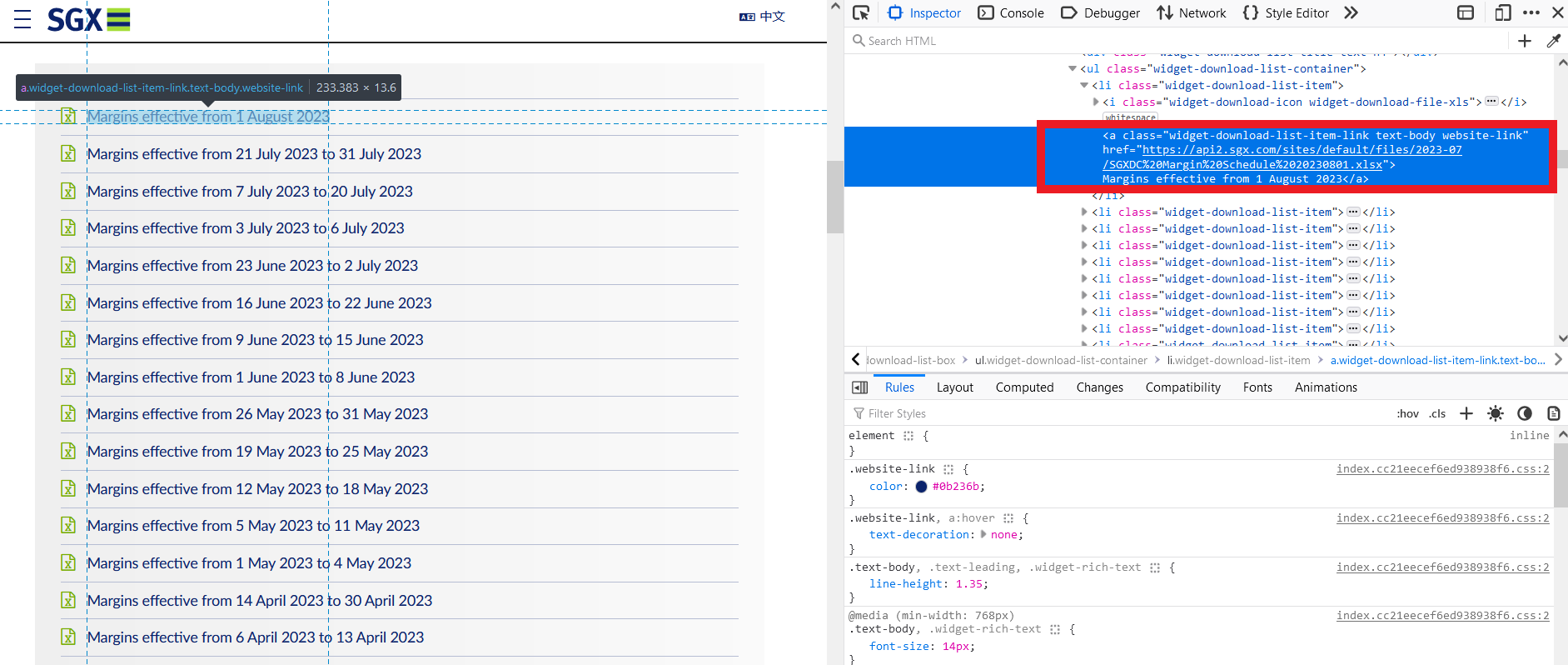Viewport: 1568px width, 665px height.
Task: Expand the text-decoration shorthand property arrow
Action: (x=983, y=535)
